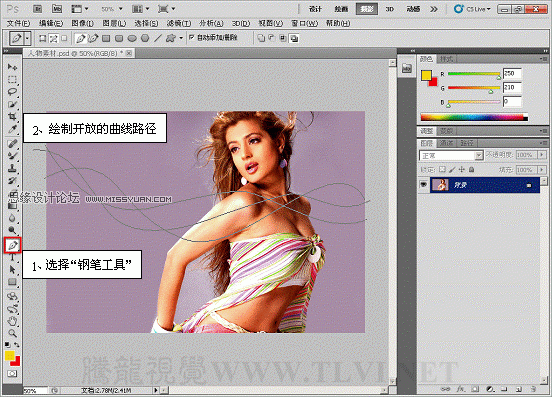Add layer mask at Layers panel bottom
The width and height of the screenshot is (552, 397).
(x=475, y=389)
